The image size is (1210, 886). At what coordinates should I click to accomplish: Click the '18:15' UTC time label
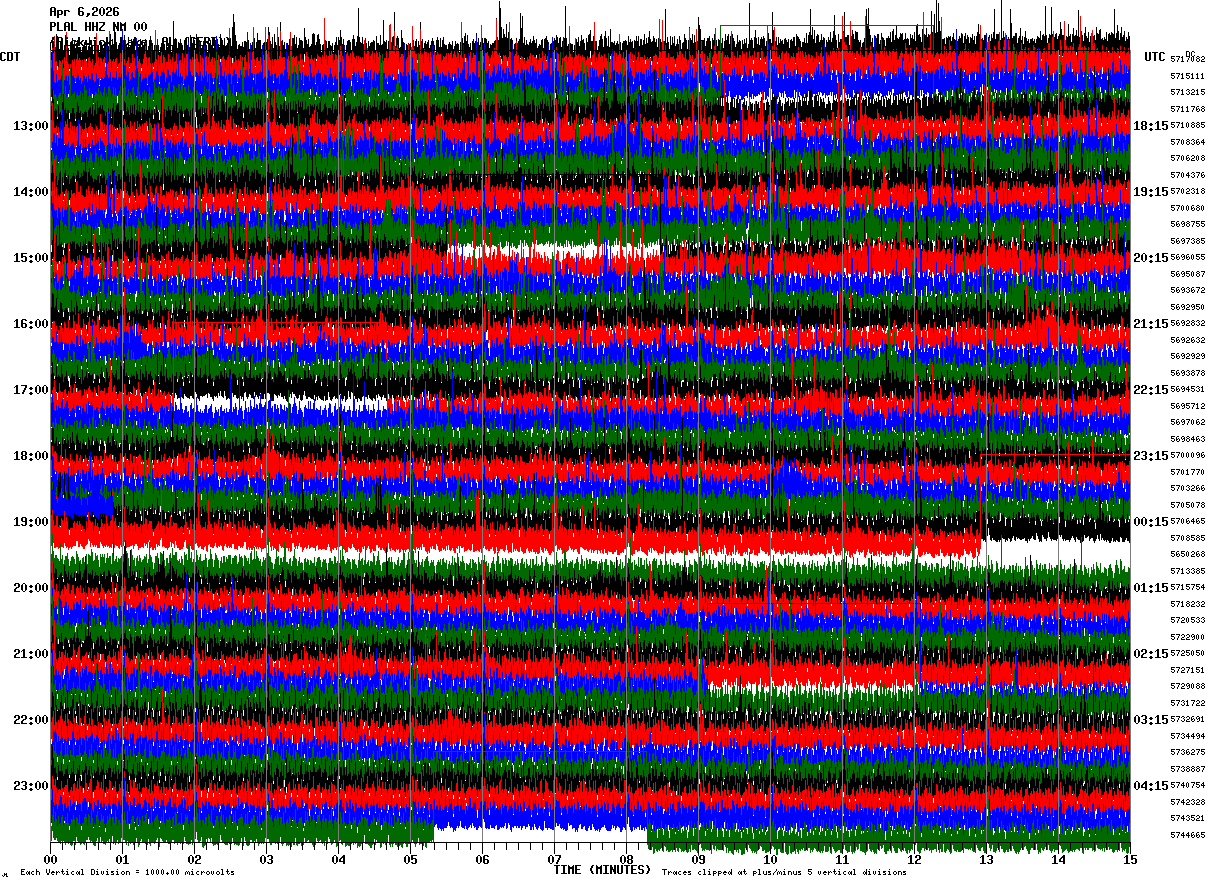[1150, 126]
